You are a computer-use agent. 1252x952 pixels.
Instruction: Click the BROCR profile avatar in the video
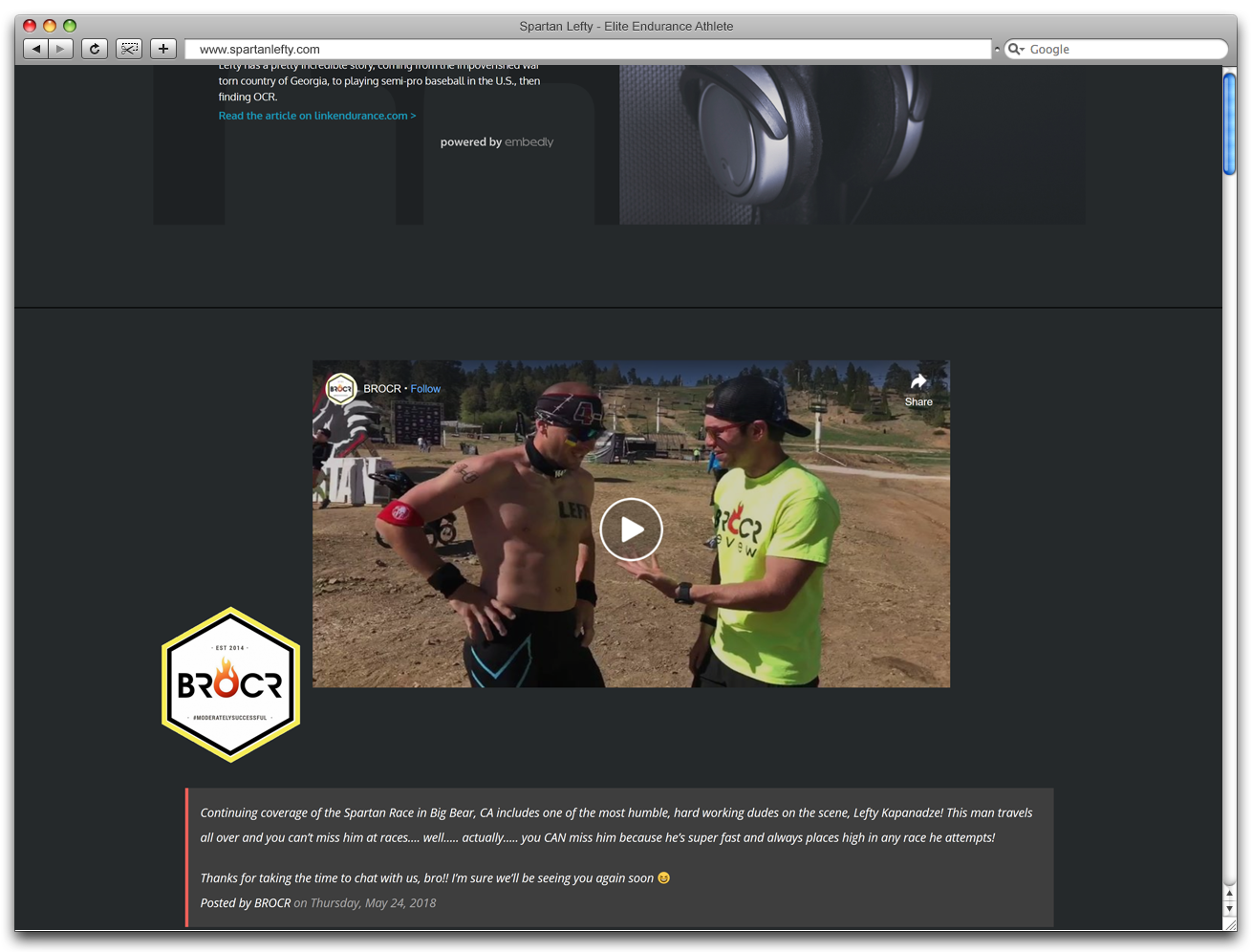click(x=340, y=388)
